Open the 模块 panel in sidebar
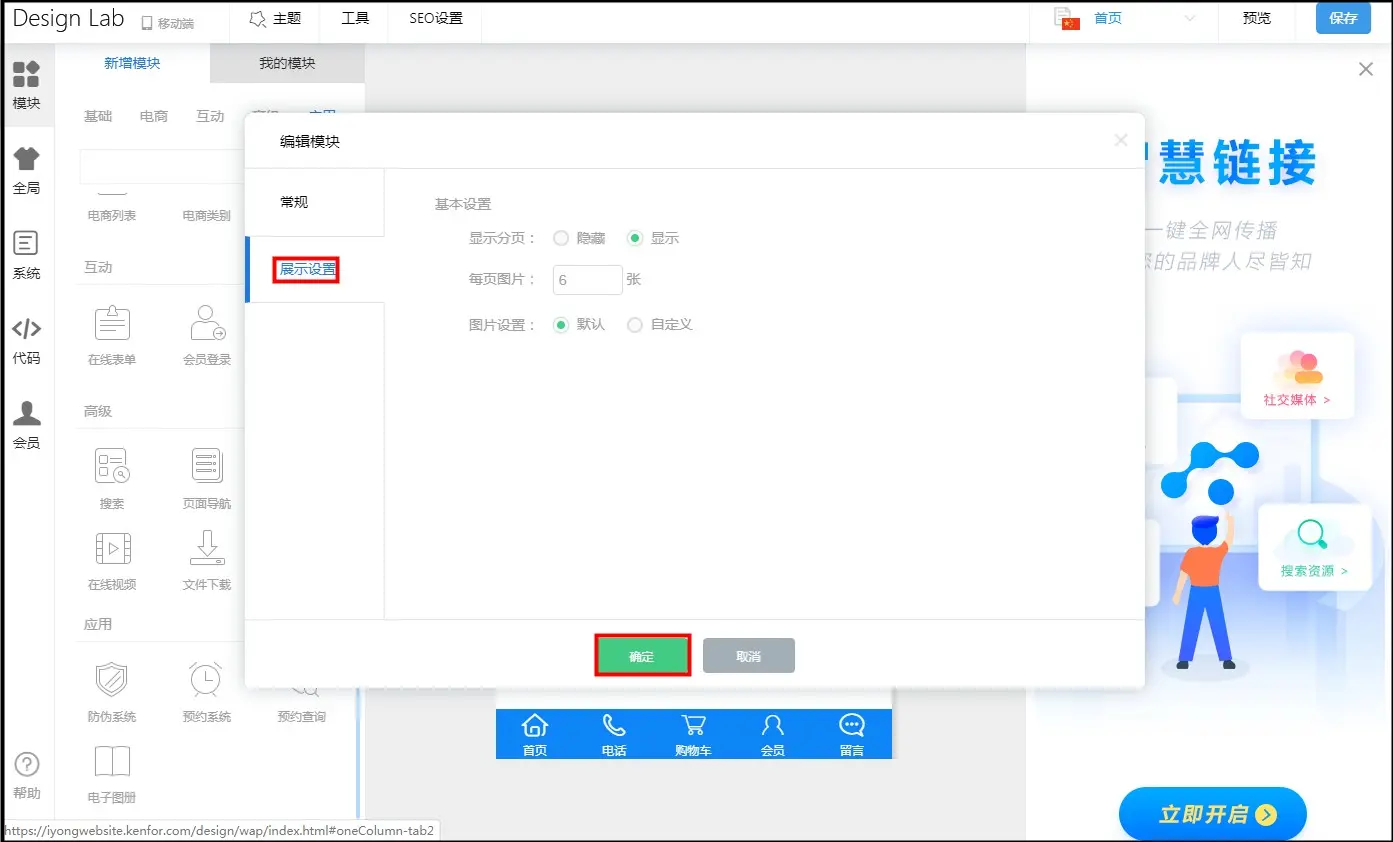The height and width of the screenshot is (842, 1393). pyautogui.click(x=26, y=84)
